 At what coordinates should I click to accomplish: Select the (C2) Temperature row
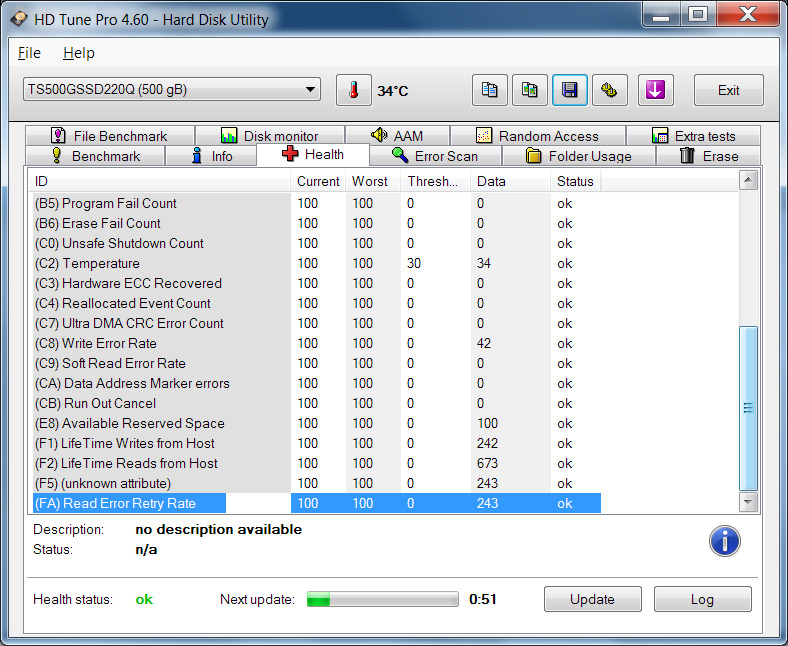point(317,263)
